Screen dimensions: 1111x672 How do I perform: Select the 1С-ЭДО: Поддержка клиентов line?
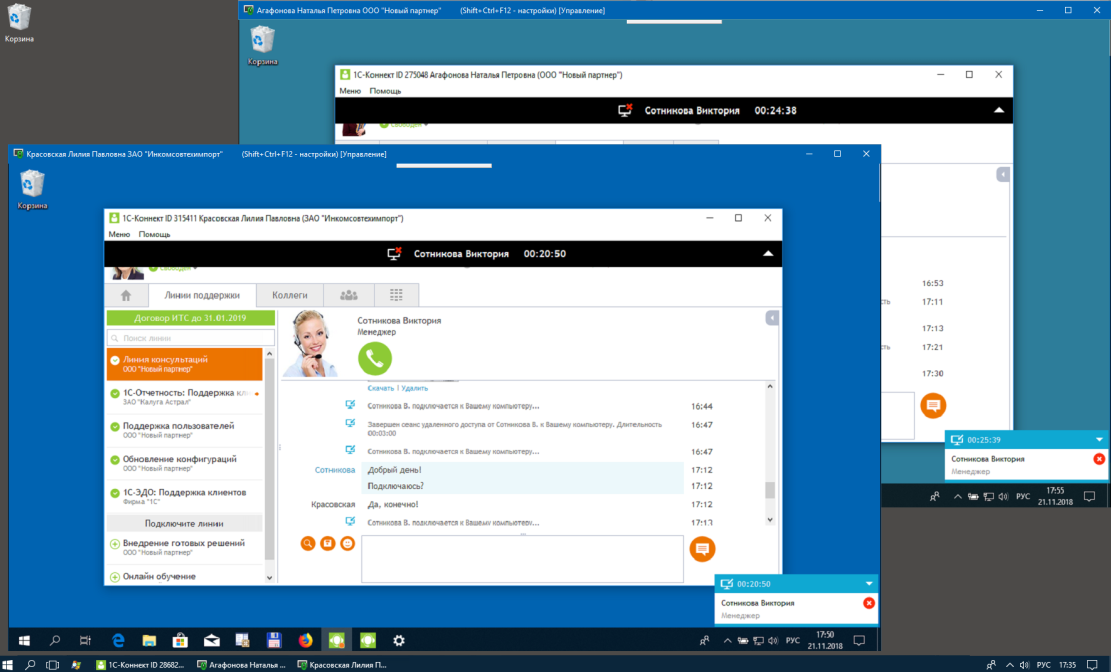[184, 497]
